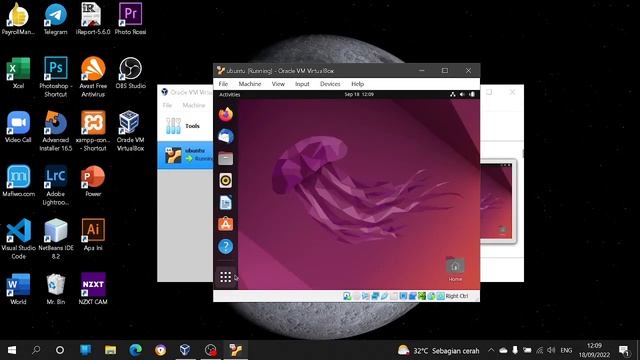Open the Ubuntu clock showing Sep 18
Viewport: 640px width, 360px height.
click(359, 94)
